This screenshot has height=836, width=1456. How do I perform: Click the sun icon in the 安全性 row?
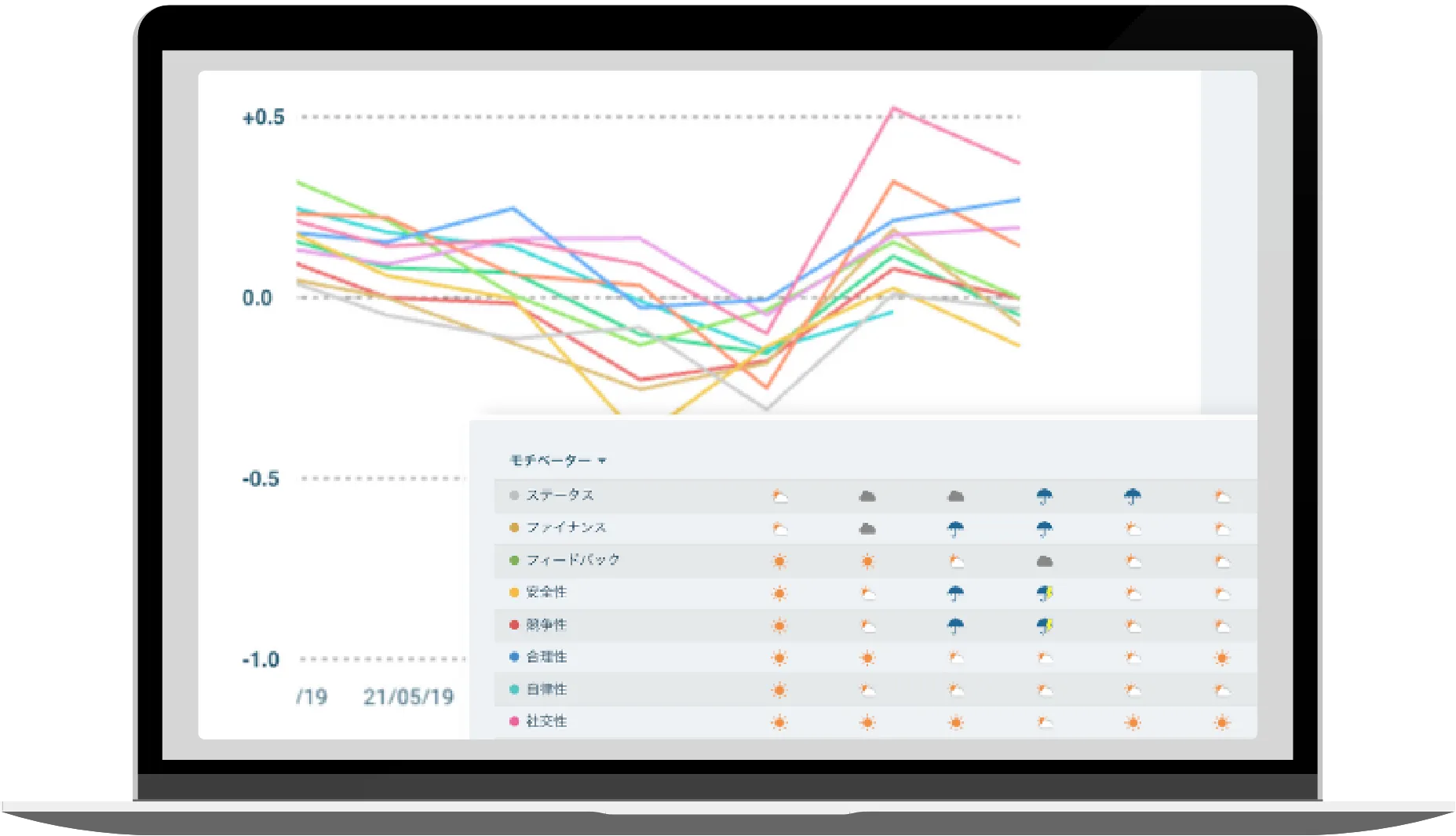click(779, 593)
